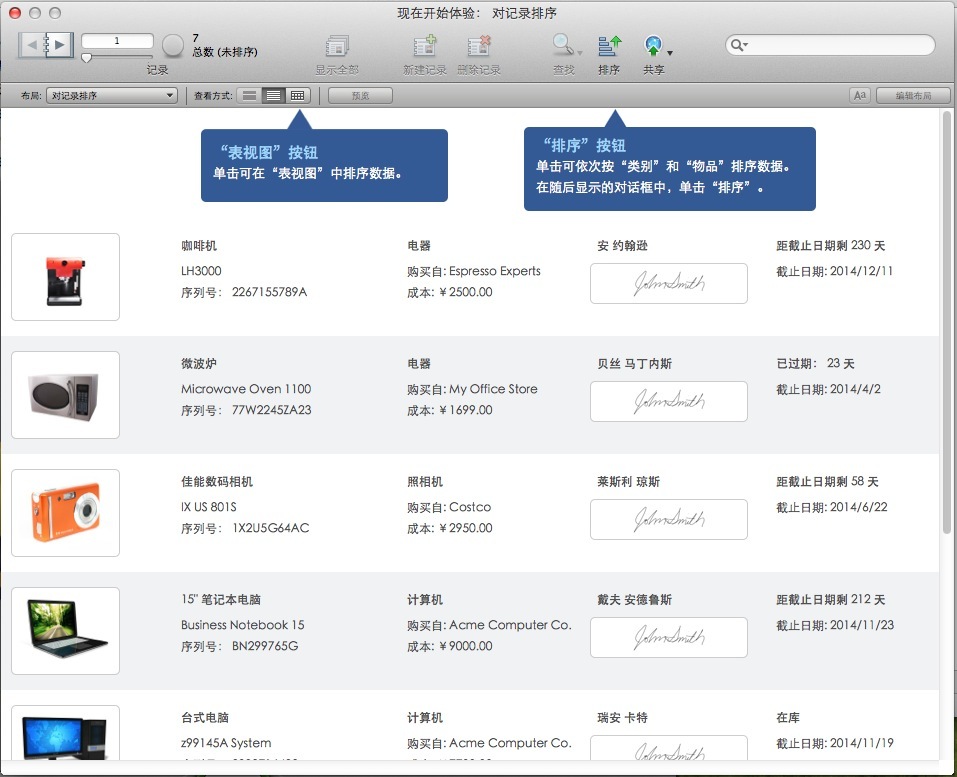
Task: Open the layout (布局) dropdown menu
Action: (112, 96)
